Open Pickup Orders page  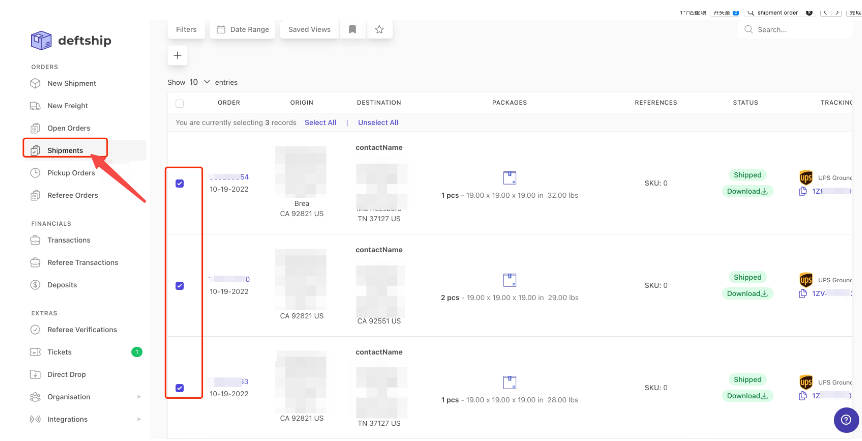point(71,173)
